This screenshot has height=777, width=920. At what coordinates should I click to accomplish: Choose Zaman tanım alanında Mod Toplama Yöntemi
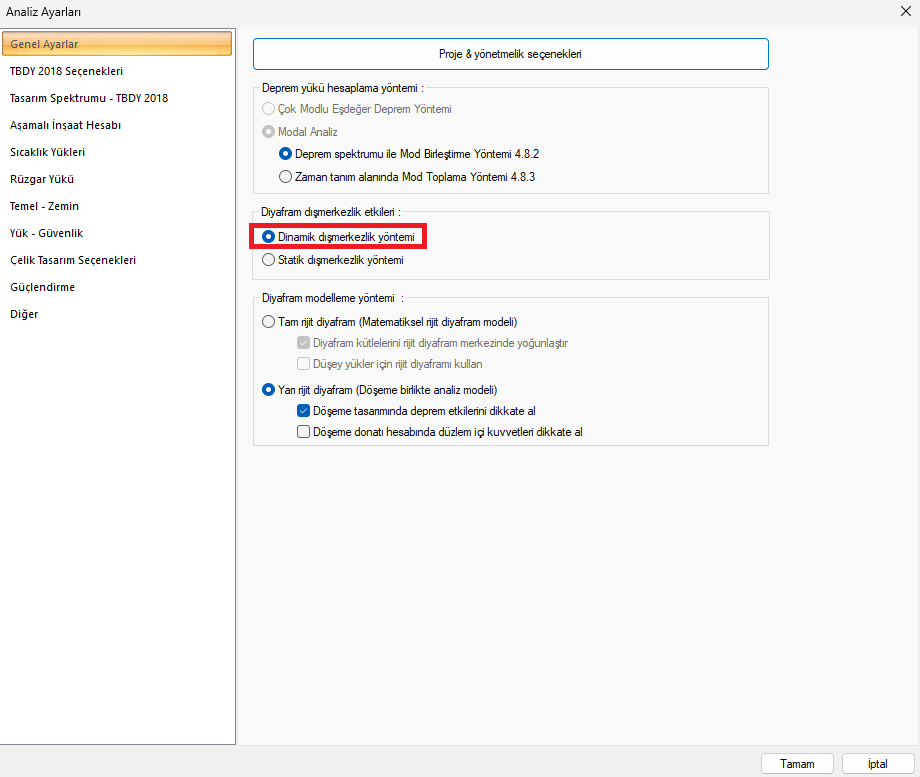(286, 177)
